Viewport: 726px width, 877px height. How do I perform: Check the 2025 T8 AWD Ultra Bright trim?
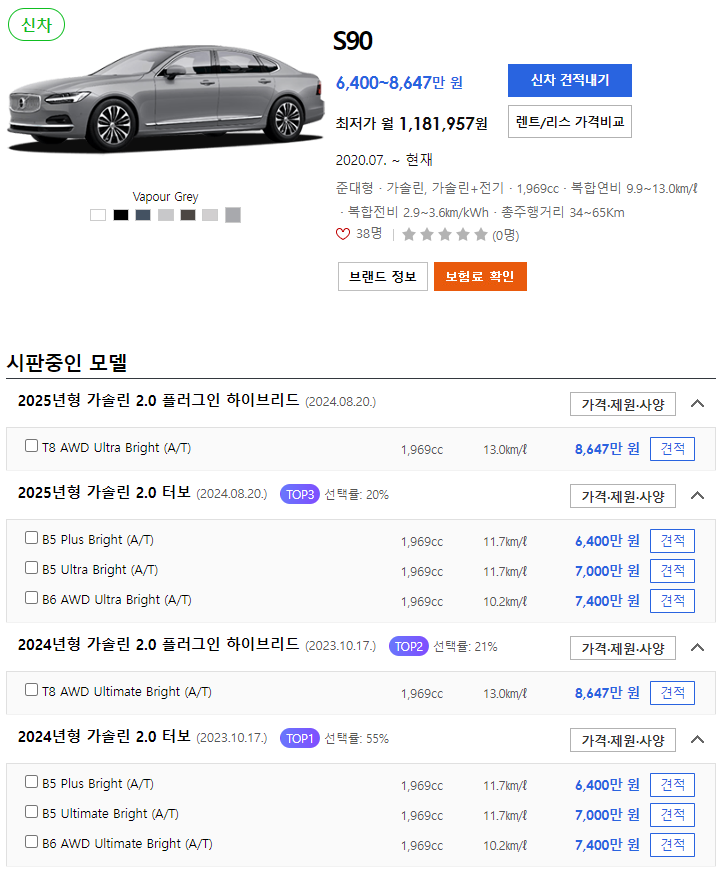tap(31, 446)
